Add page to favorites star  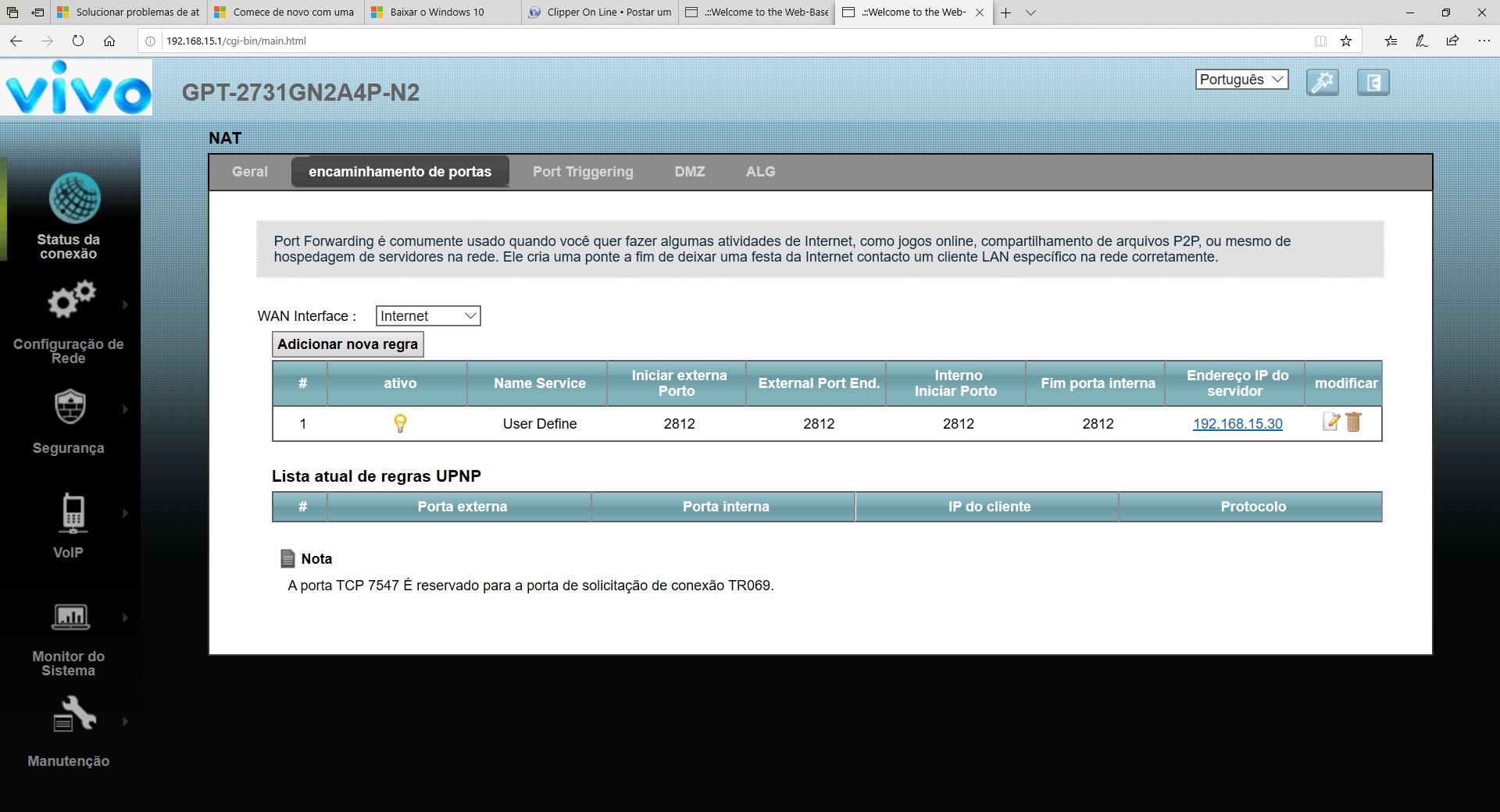pos(1346,41)
